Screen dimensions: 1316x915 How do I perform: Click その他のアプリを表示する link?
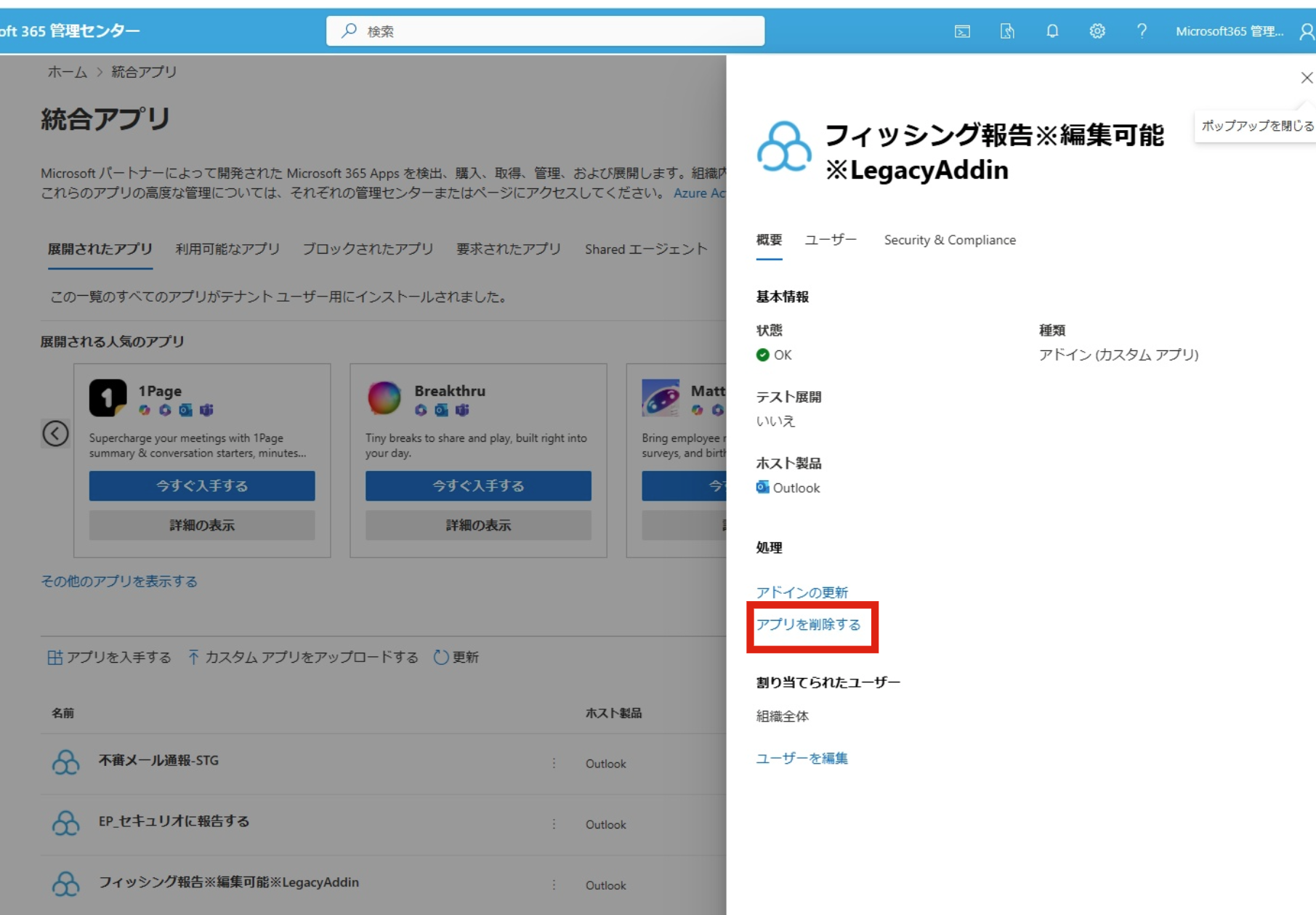(x=119, y=581)
